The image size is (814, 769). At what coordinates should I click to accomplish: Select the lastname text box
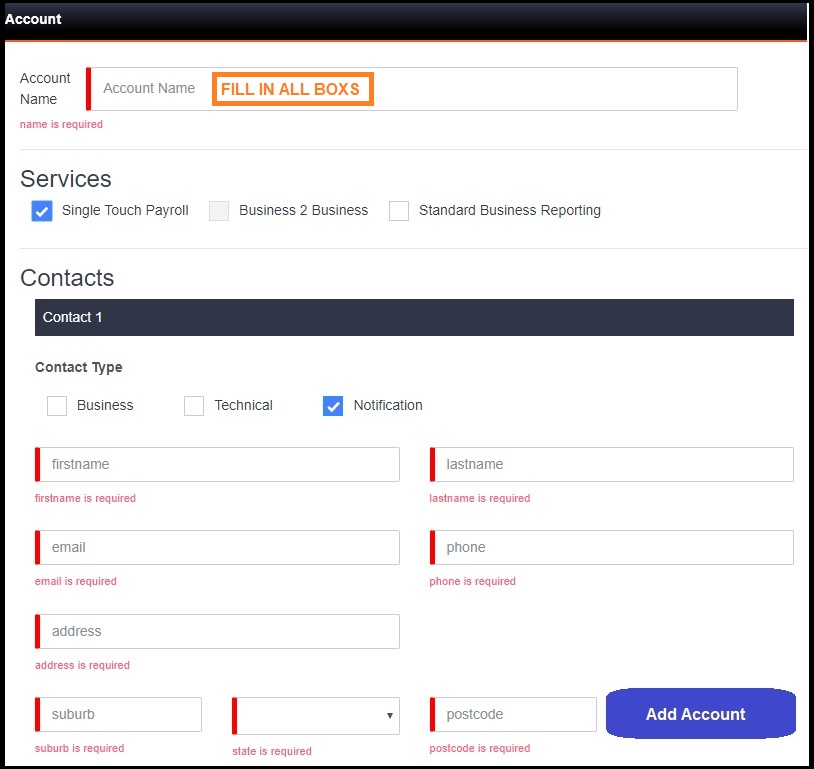coord(612,464)
